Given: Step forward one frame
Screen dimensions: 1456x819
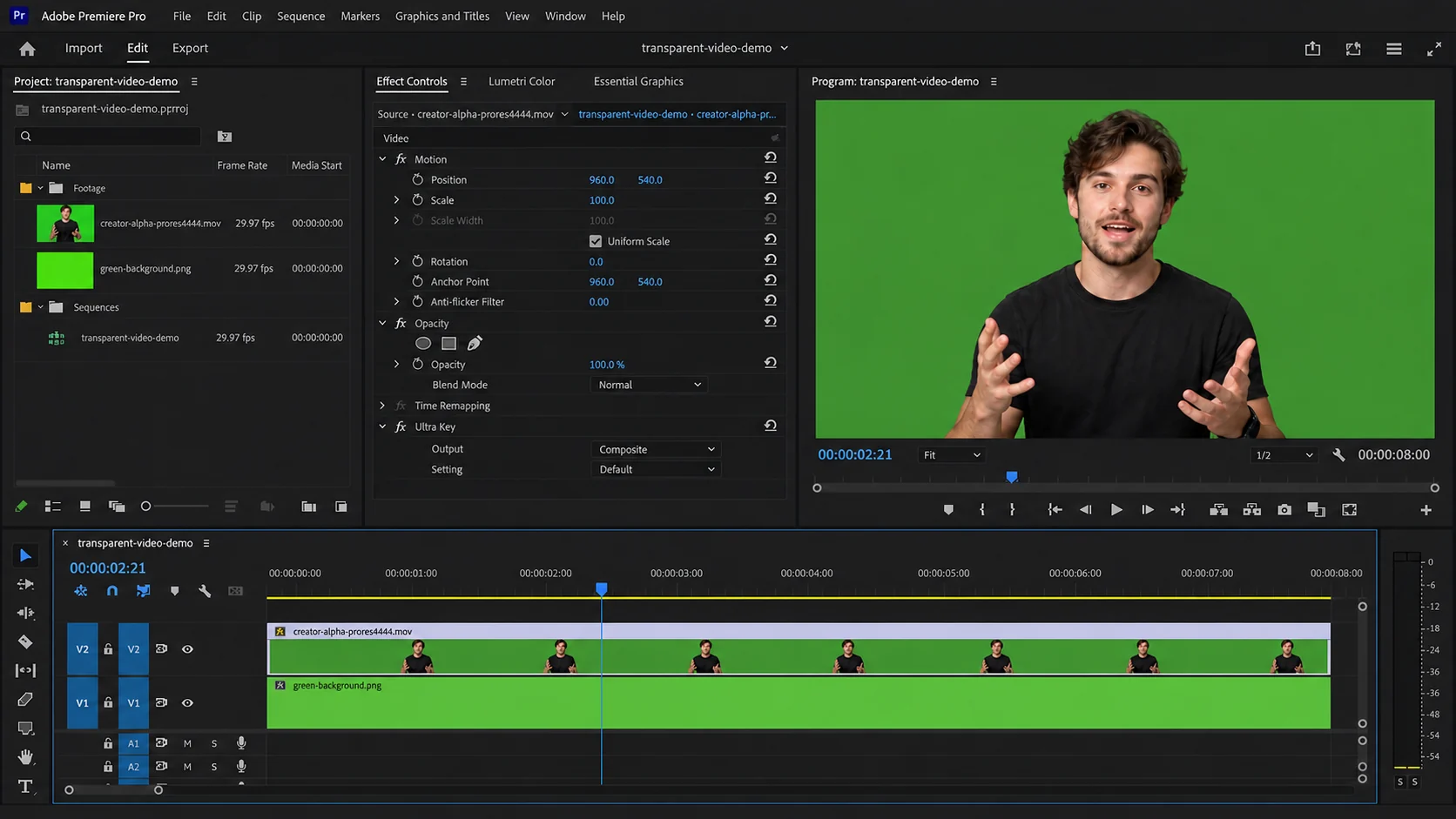Looking at the screenshot, I should pos(1147,510).
